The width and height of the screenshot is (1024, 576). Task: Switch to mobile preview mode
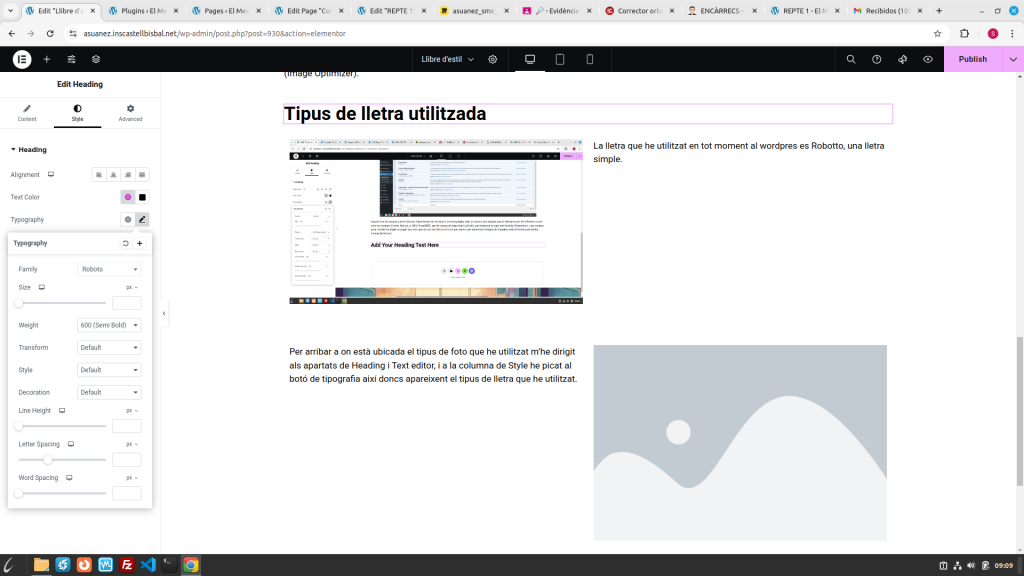[590, 59]
